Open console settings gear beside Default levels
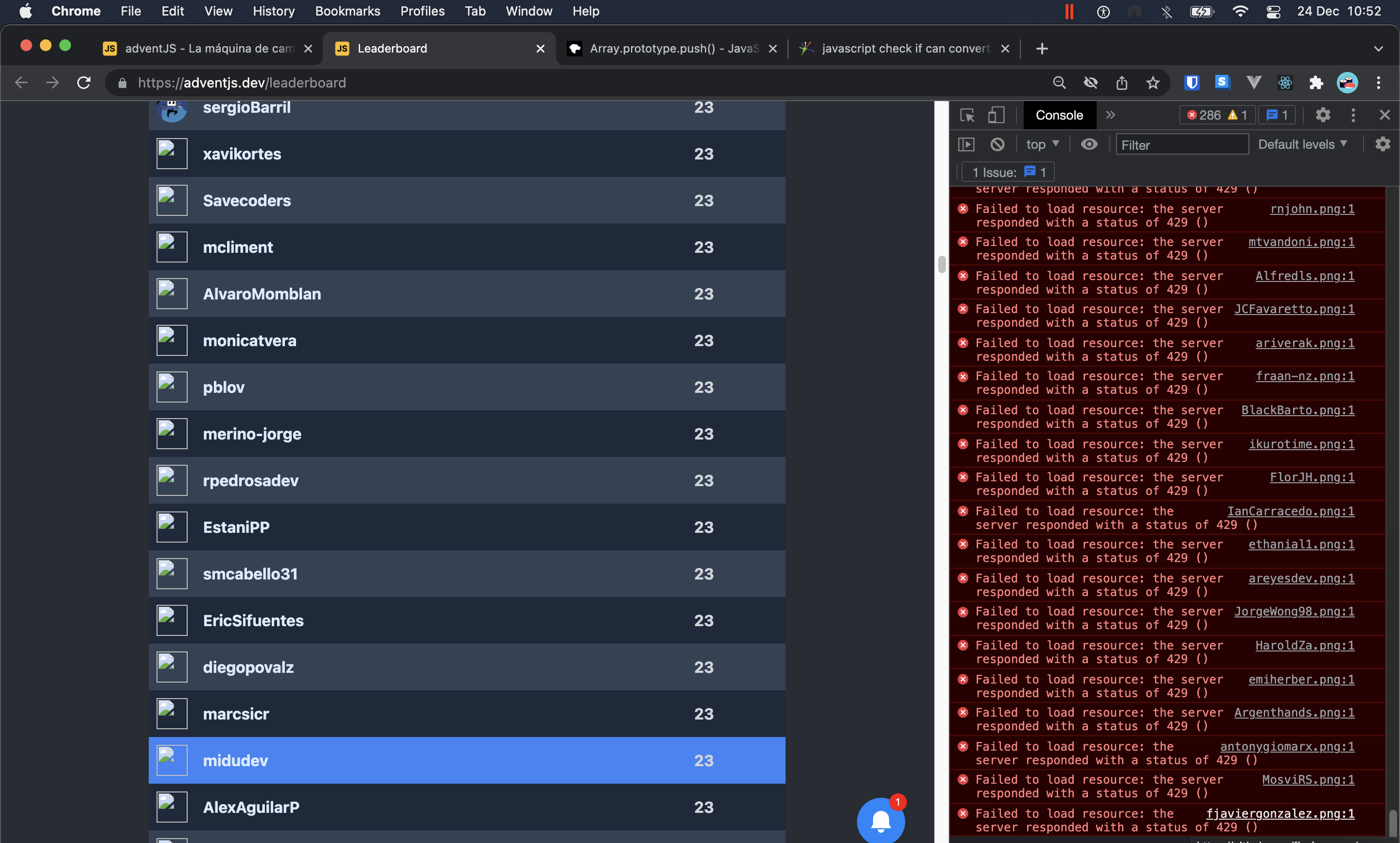 (x=1382, y=144)
